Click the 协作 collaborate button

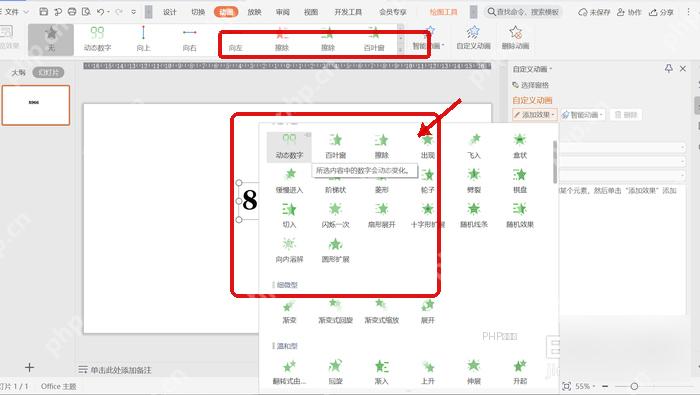tap(629, 12)
